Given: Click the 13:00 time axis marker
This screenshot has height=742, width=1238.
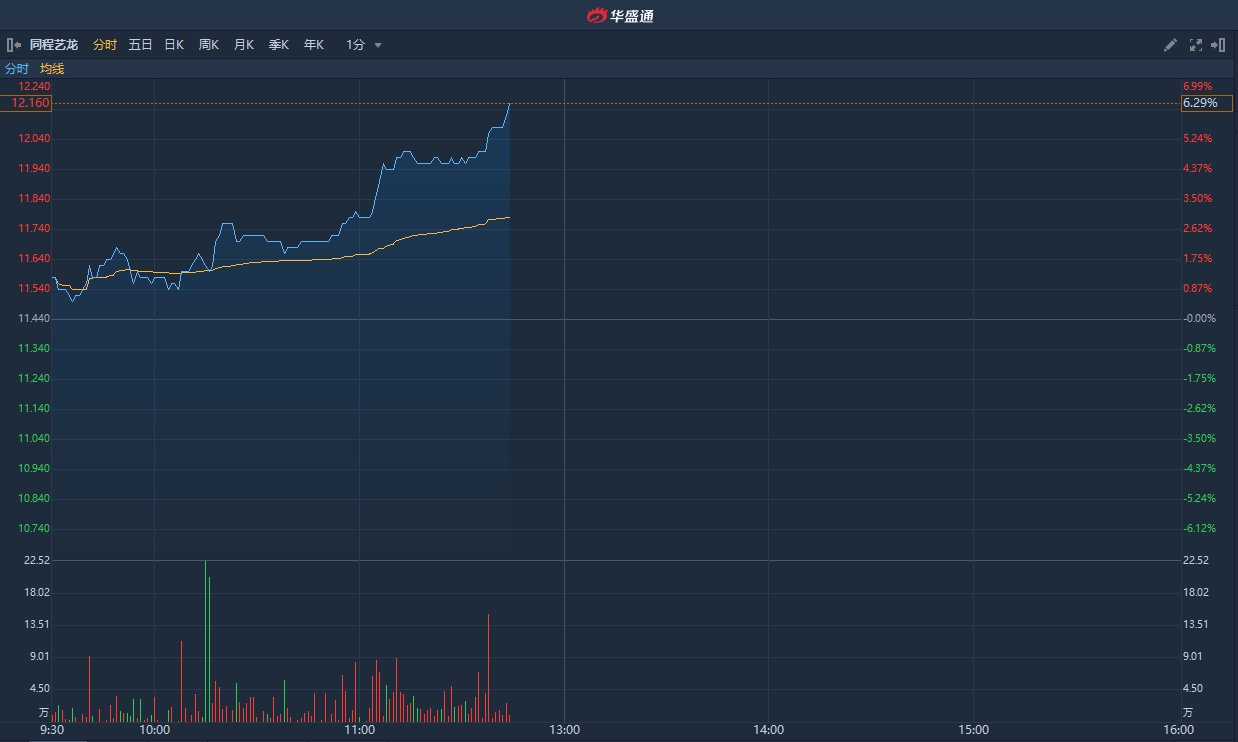Looking at the screenshot, I should [564, 730].
